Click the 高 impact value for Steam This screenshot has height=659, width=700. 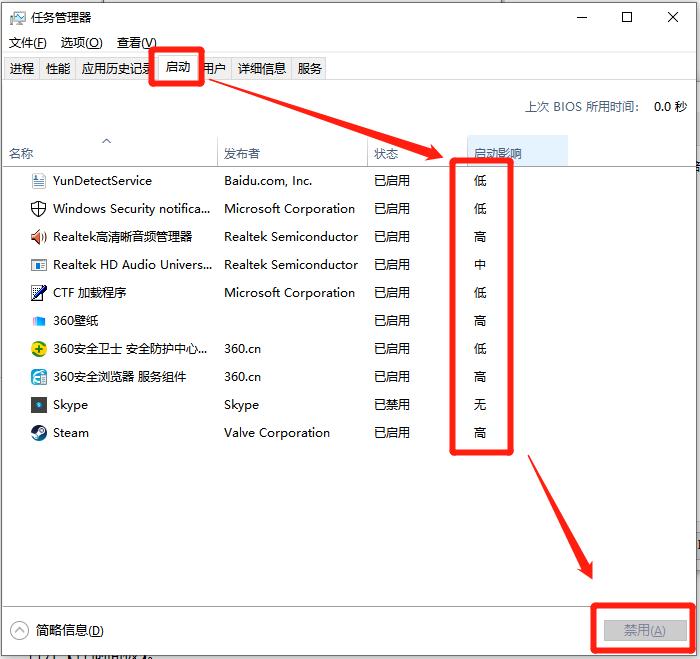click(x=480, y=433)
